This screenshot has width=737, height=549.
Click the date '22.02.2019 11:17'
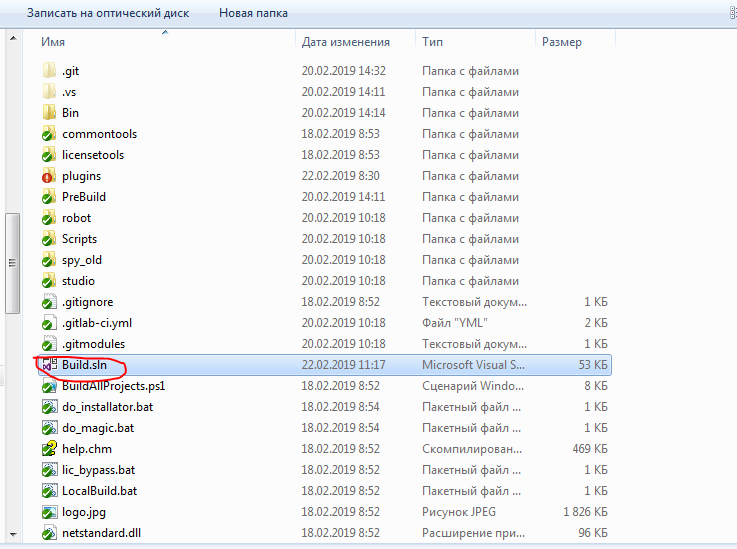click(x=344, y=365)
